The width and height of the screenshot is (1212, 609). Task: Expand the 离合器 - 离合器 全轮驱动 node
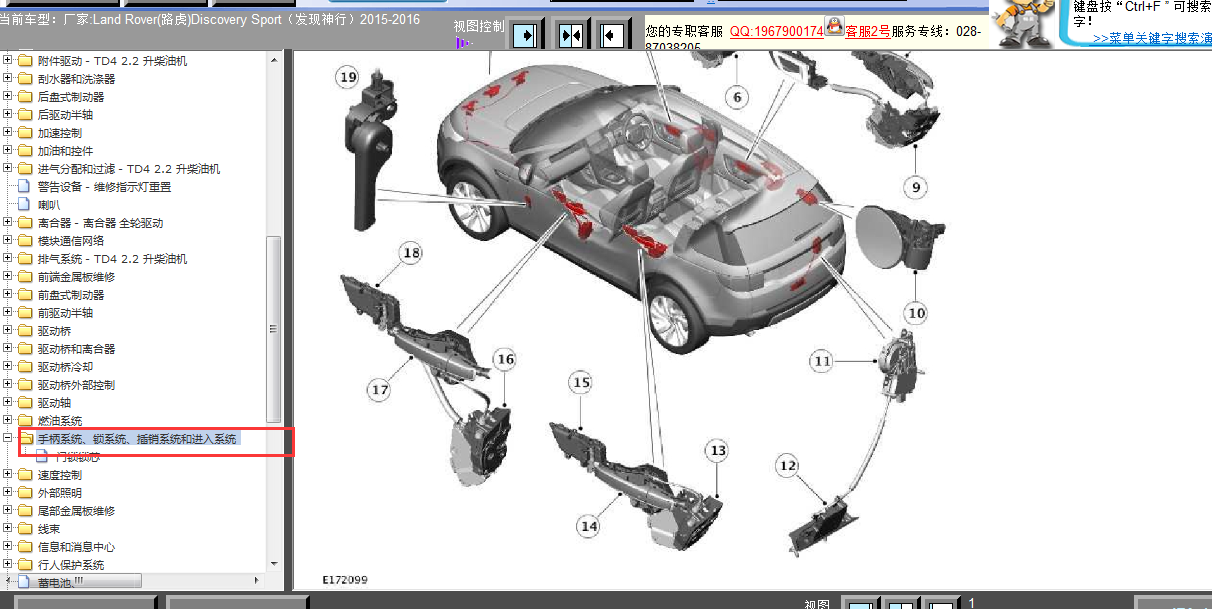coord(8,223)
